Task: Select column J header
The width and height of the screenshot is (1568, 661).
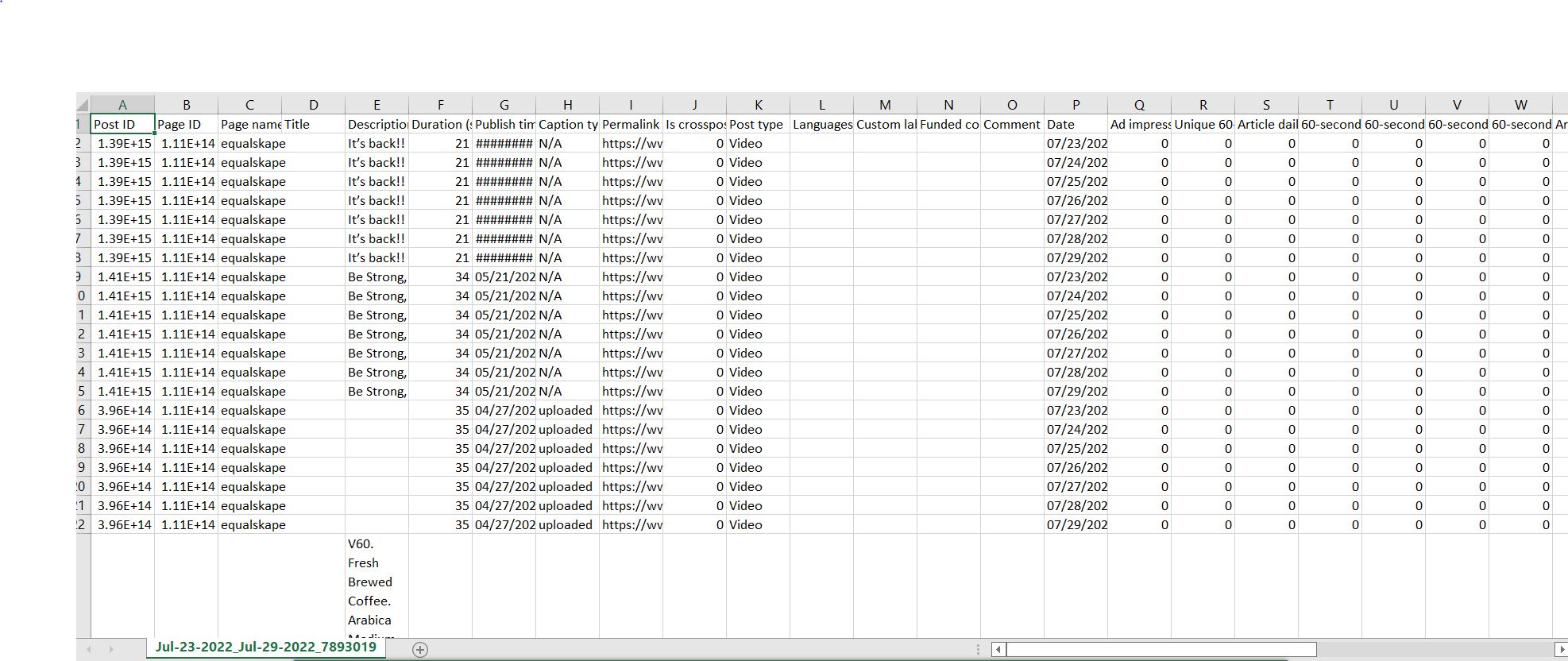Action: (x=694, y=105)
